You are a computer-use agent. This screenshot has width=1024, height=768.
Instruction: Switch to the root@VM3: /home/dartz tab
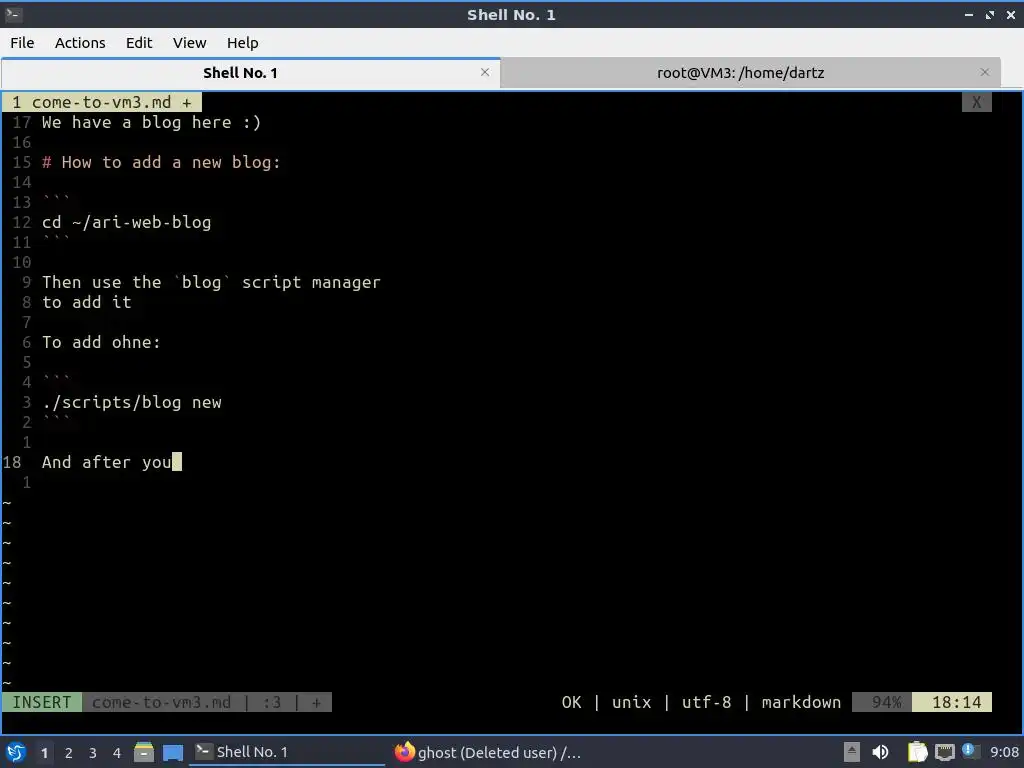coord(741,72)
